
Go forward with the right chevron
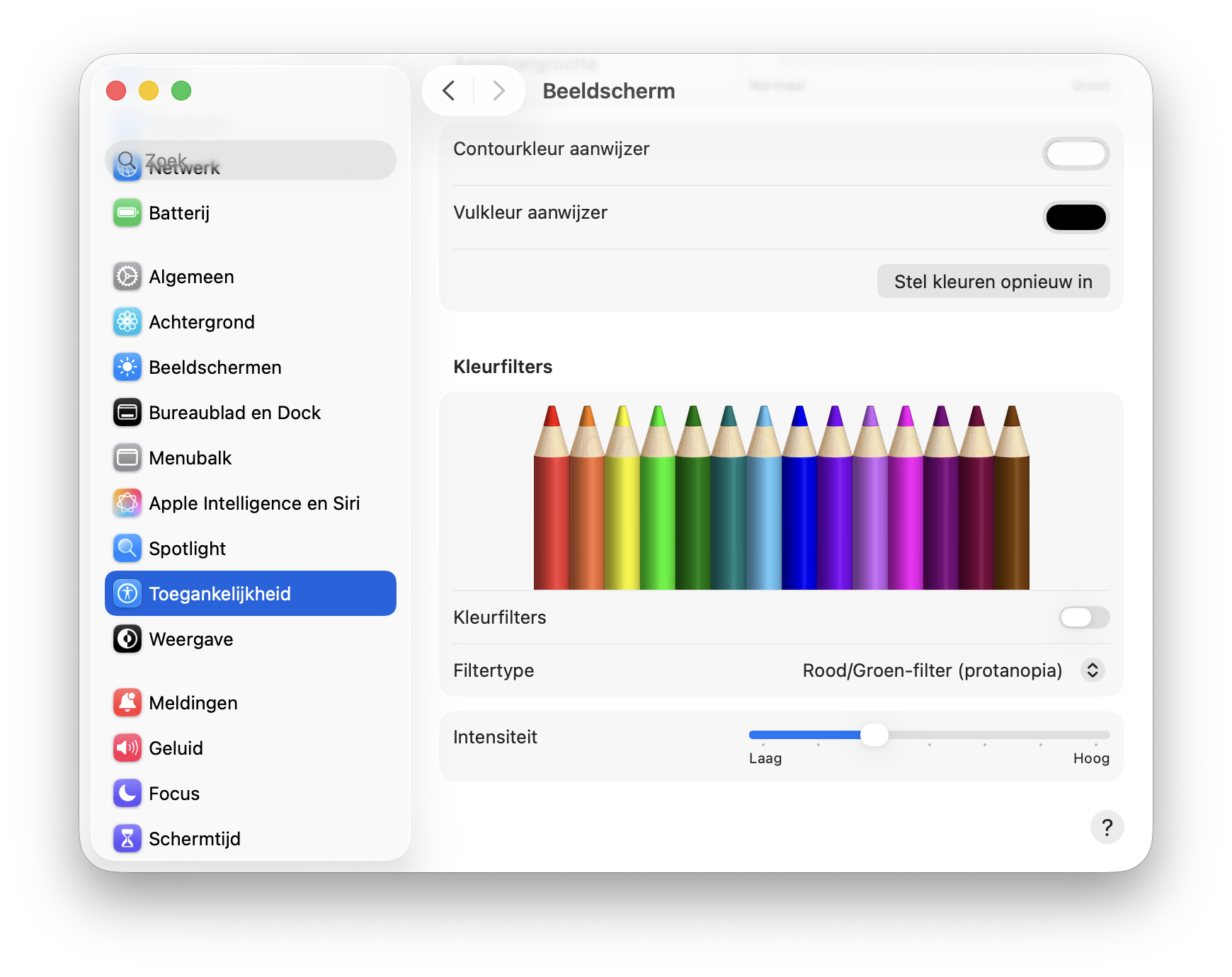(x=498, y=91)
